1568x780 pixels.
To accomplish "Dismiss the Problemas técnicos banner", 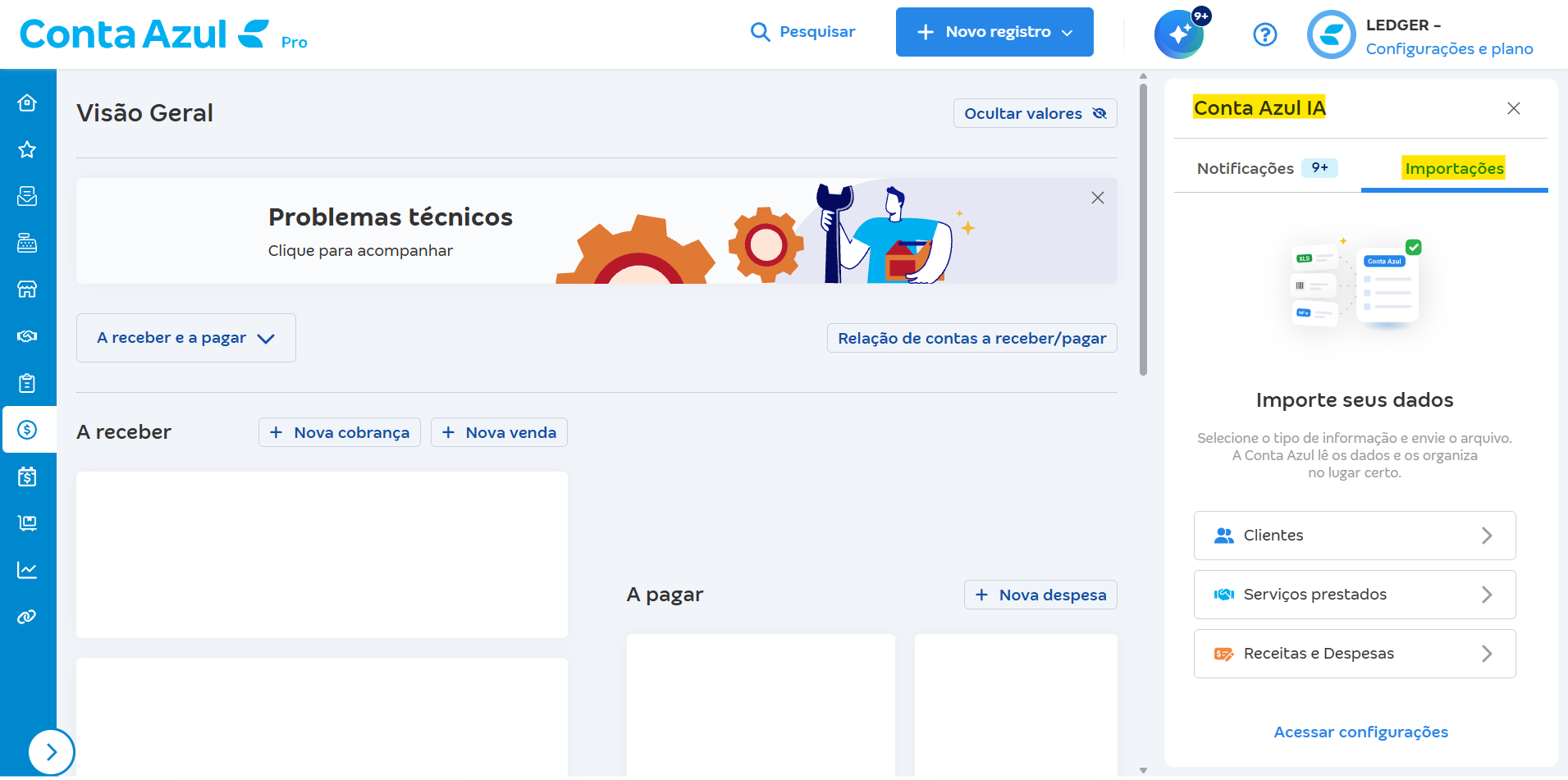I will coord(1098,198).
